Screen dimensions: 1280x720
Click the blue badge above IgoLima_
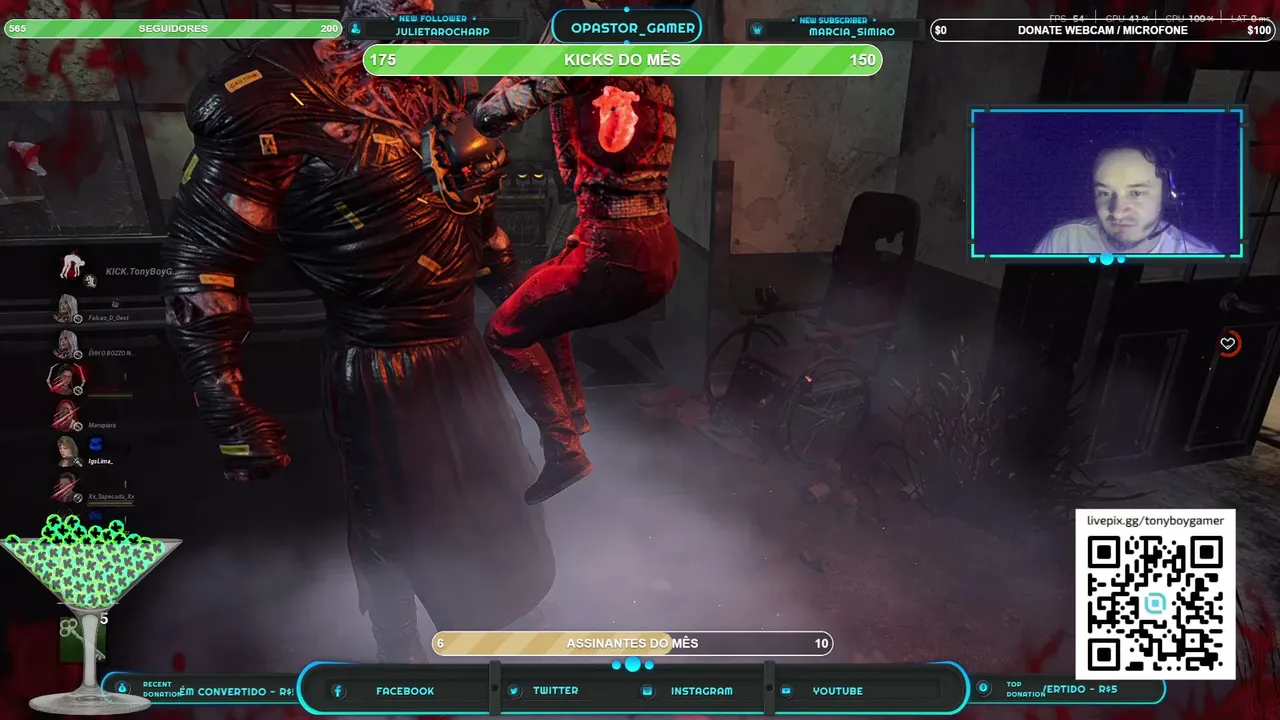(95, 444)
